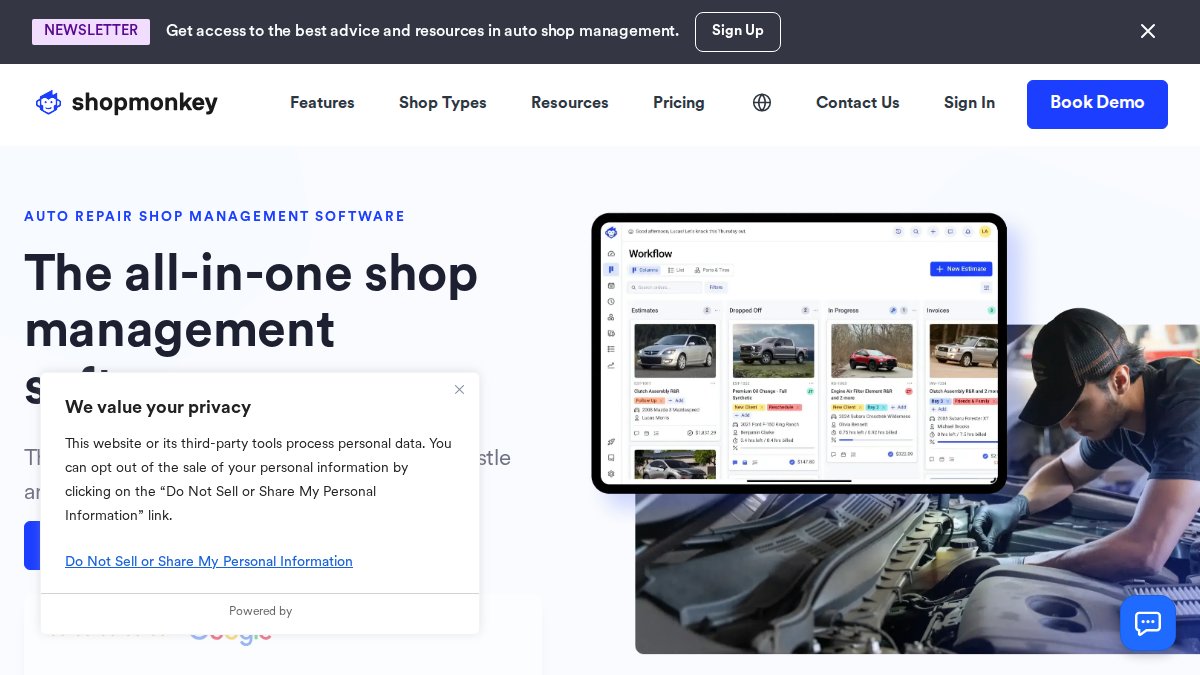Dismiss the newsletter banner
The width and height of the screenshot is (1200, 675).
point(1148,31)
